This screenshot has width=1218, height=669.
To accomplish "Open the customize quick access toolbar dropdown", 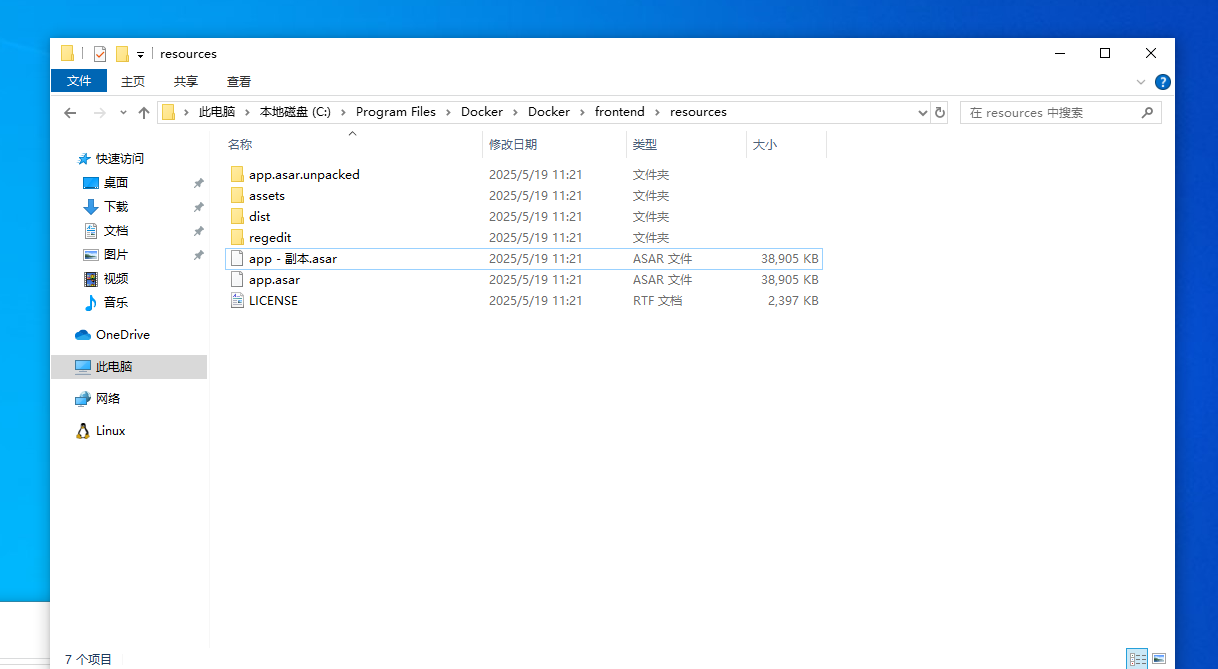I will [x=141, y=54].
